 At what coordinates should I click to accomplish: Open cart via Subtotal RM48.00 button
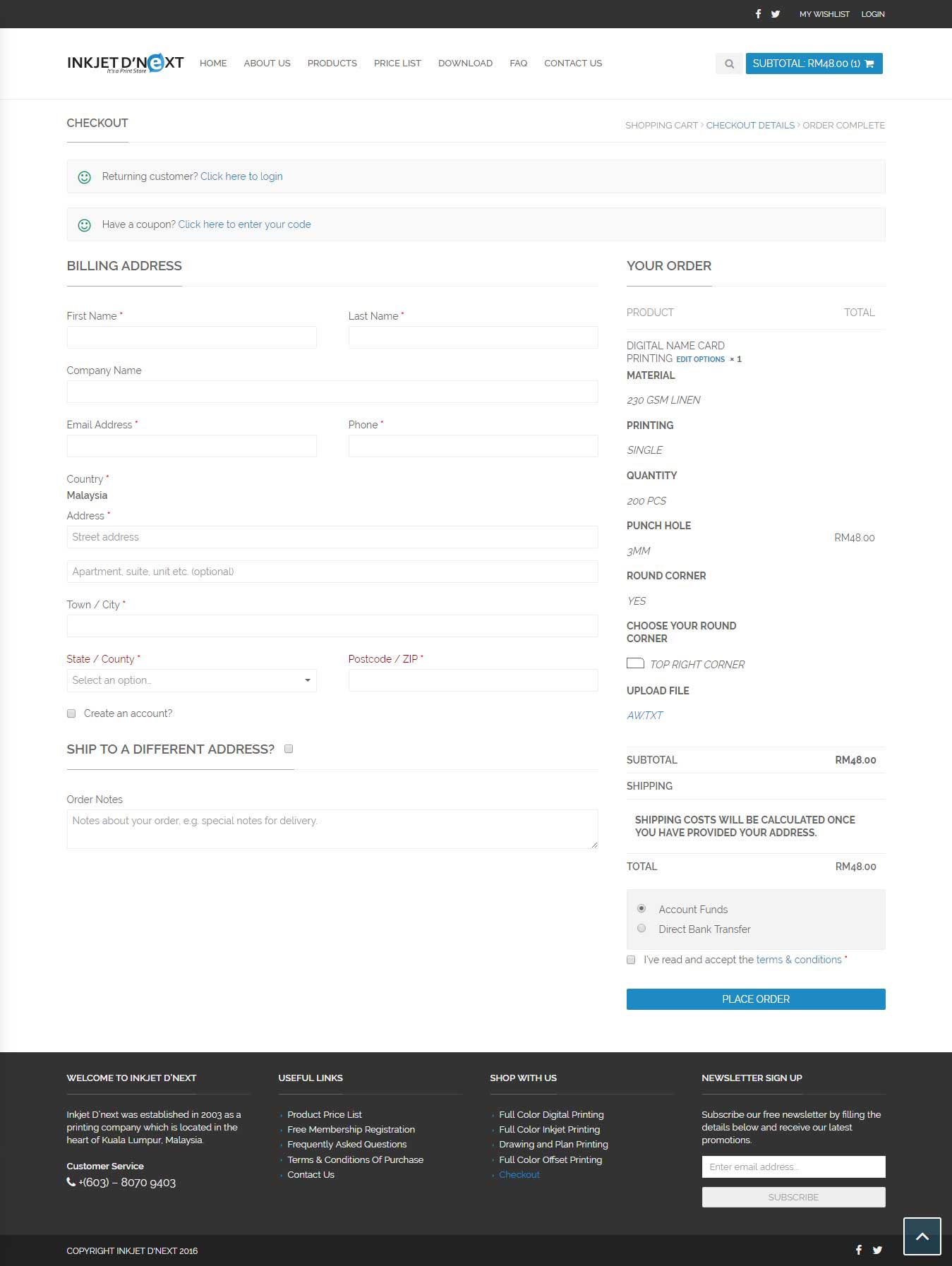pos(814,64)
